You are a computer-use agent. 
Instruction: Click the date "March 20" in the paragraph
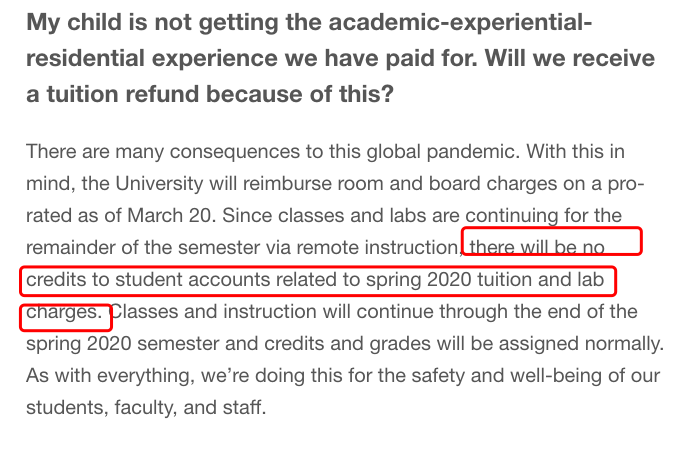171,215
